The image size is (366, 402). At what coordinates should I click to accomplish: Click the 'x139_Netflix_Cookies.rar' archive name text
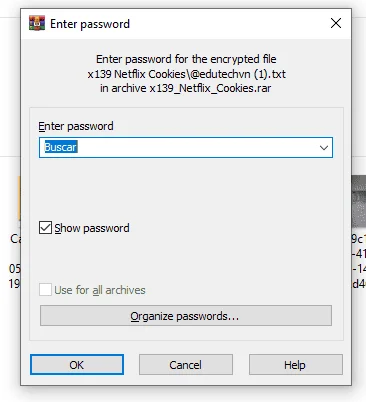210,88
